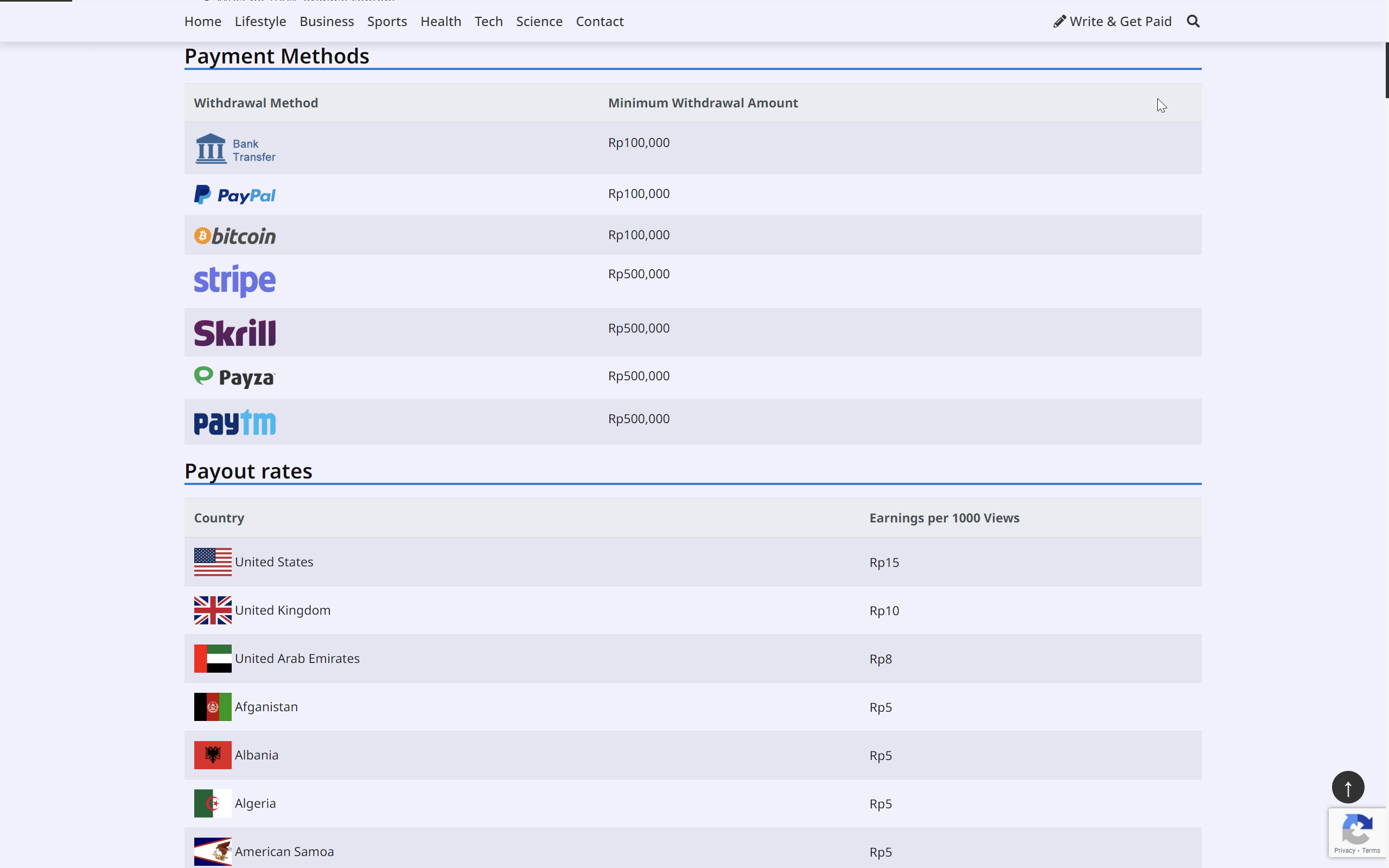Open the site search magnifier icon
Image resolution: width=1389 pixels, height=868 pixels.
(x=1193, y=21)
